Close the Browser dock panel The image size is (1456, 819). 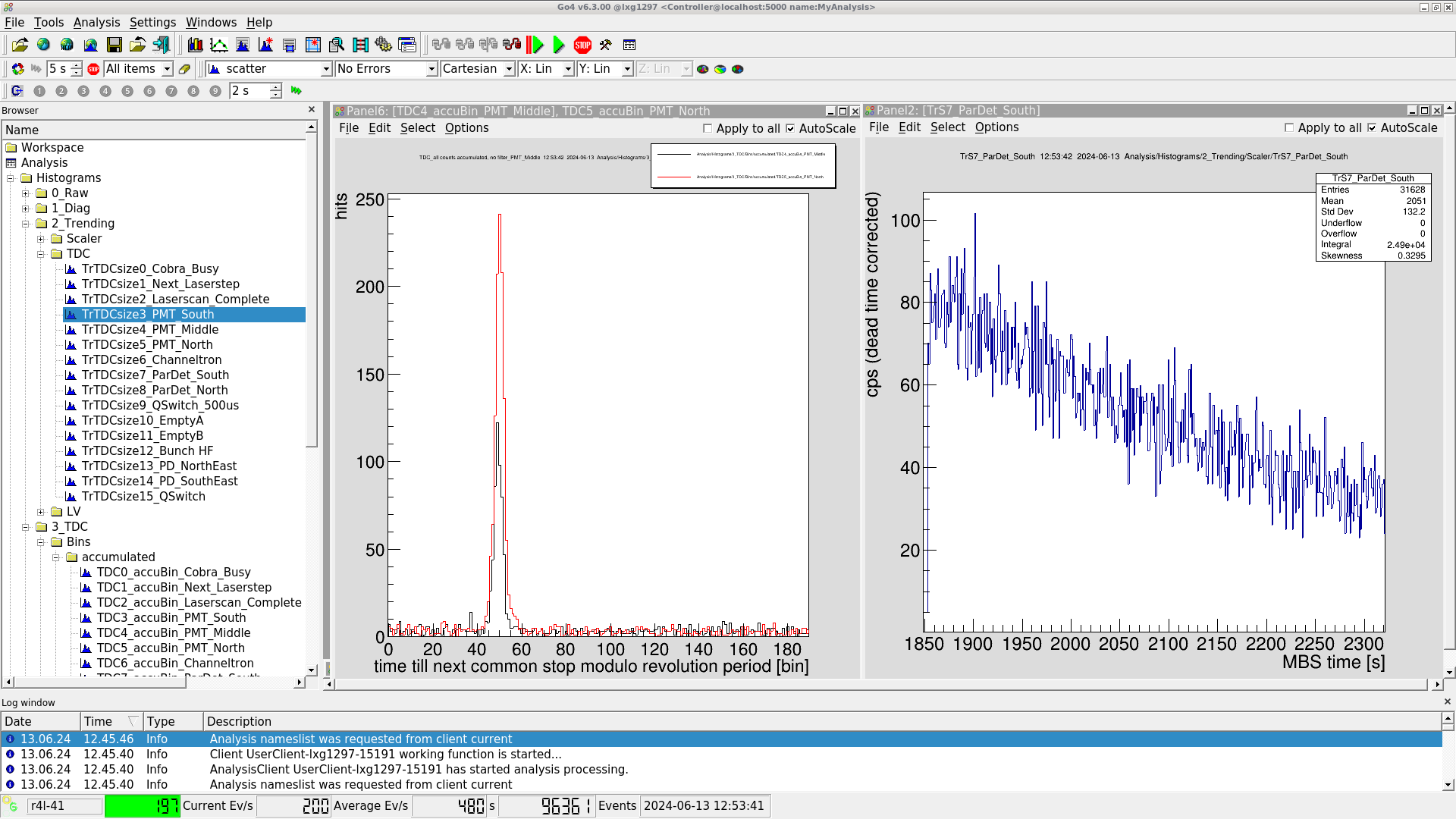tap(312, 110)
